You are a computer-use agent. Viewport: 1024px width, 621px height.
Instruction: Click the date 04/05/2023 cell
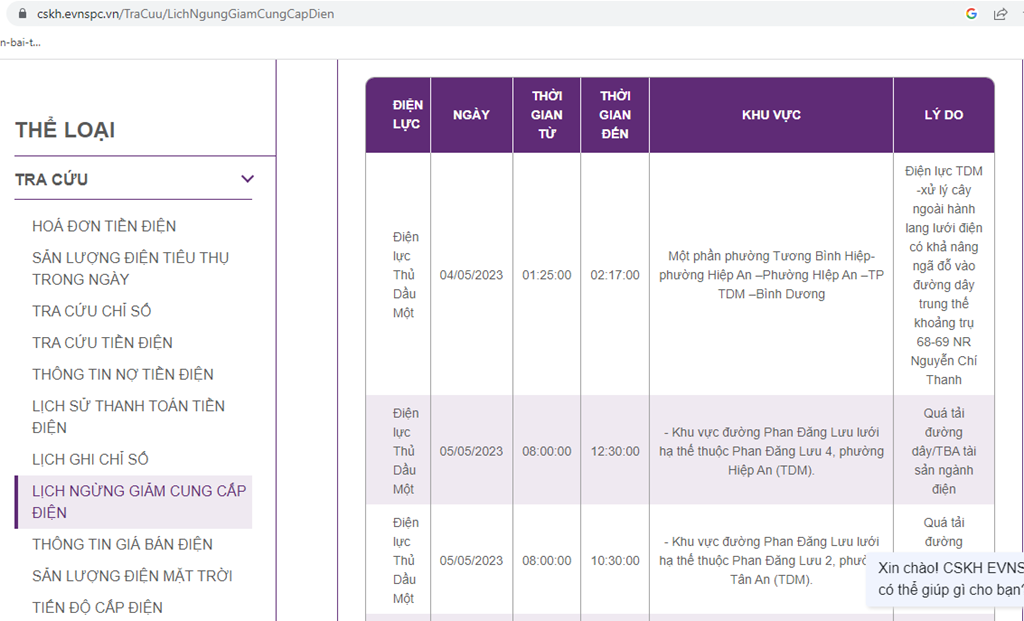(x=472, y=275)
